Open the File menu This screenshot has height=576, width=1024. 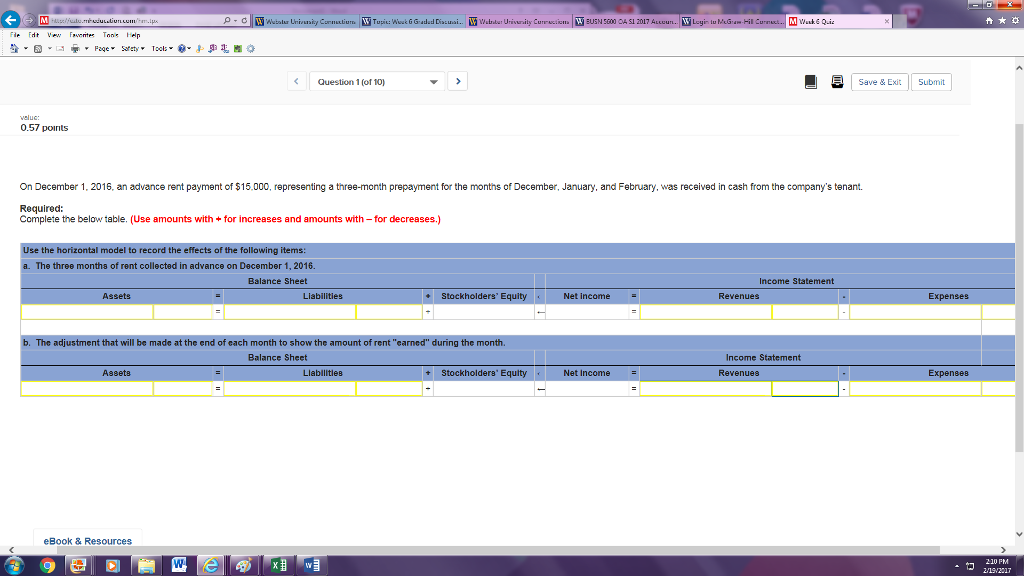pos(15,35)
